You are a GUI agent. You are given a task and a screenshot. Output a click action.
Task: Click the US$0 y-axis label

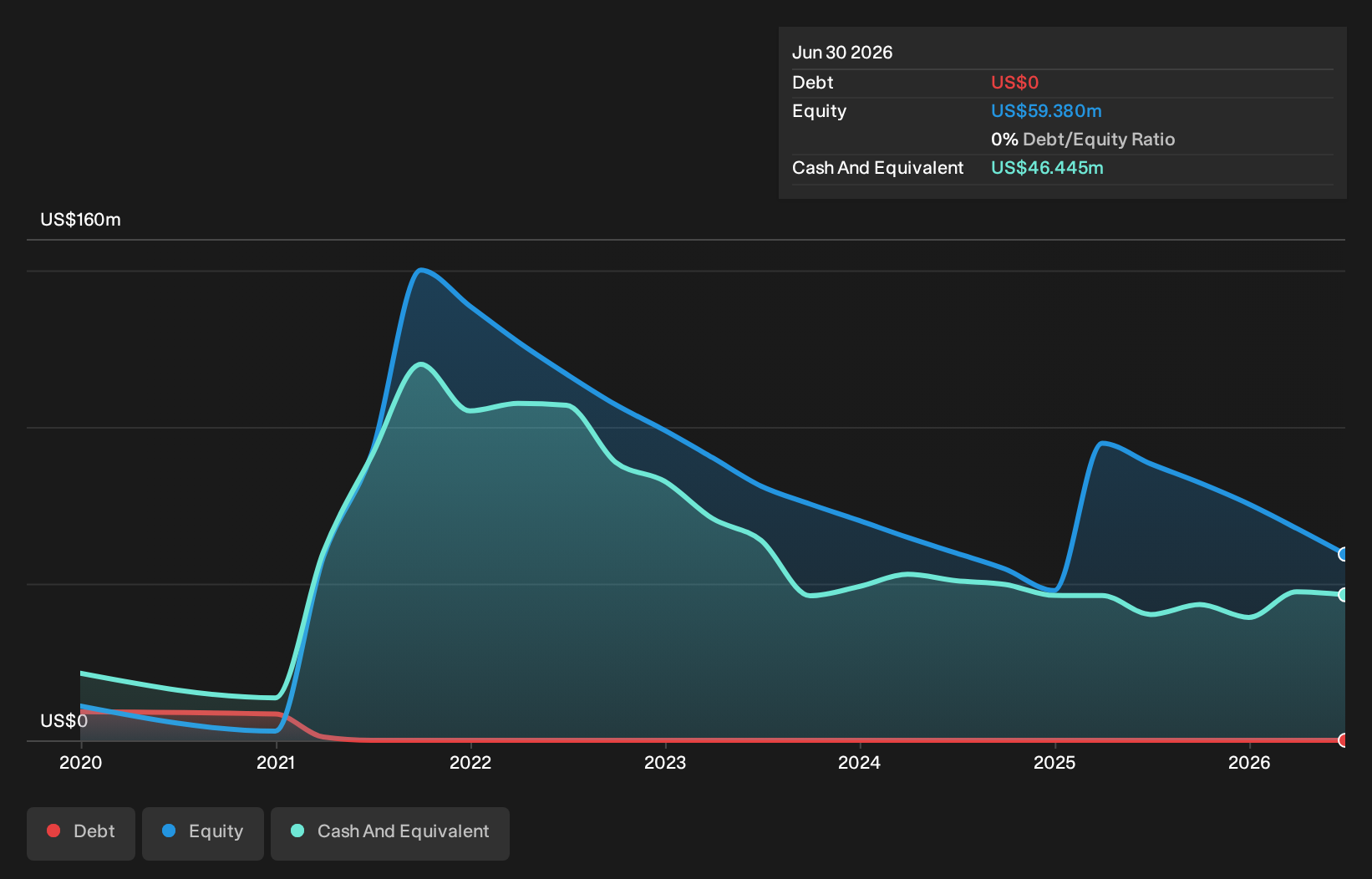tap(64, 721)
